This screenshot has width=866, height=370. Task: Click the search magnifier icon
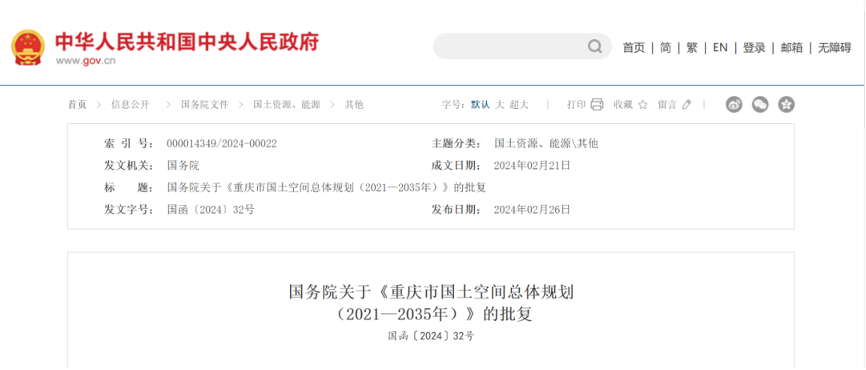point(595,46)
